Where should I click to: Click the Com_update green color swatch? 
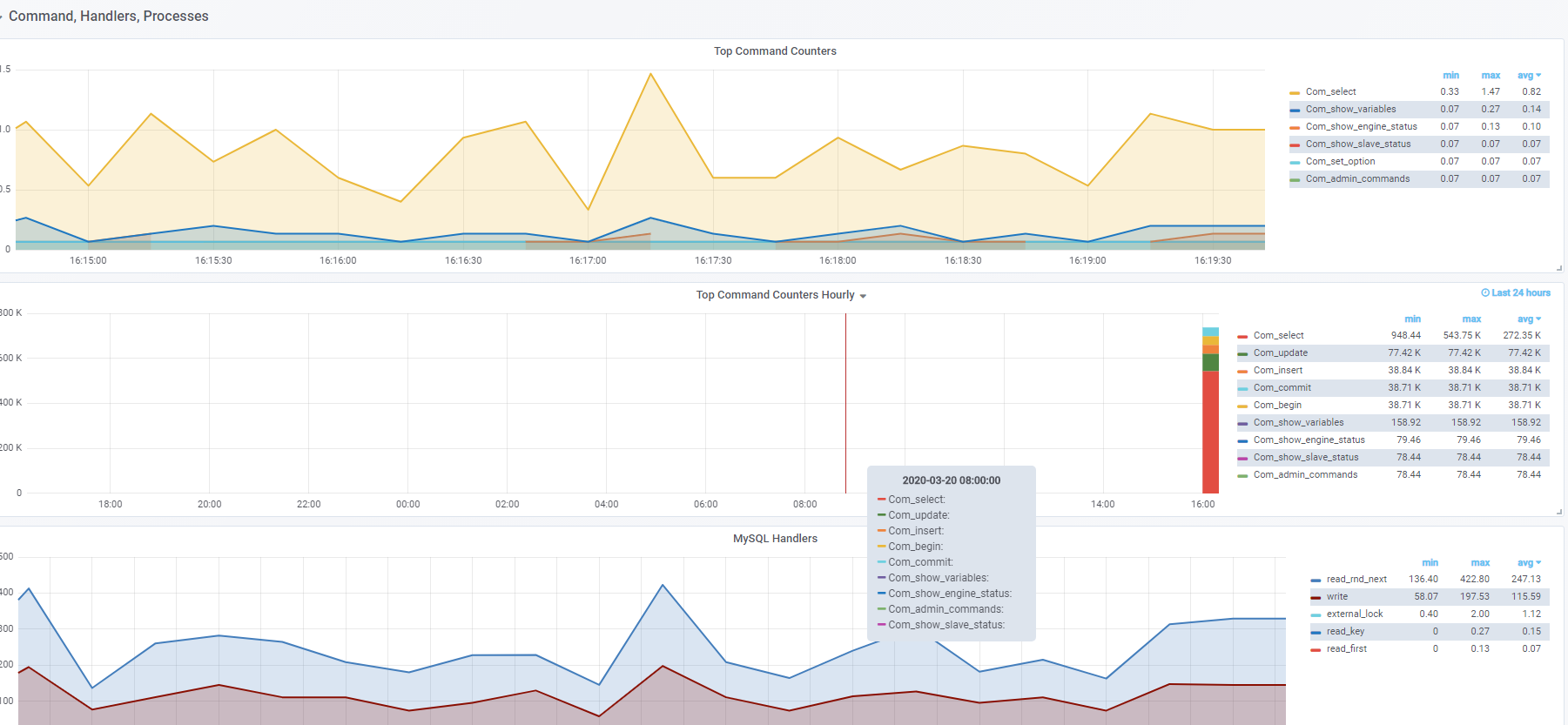click(1242, 353)
